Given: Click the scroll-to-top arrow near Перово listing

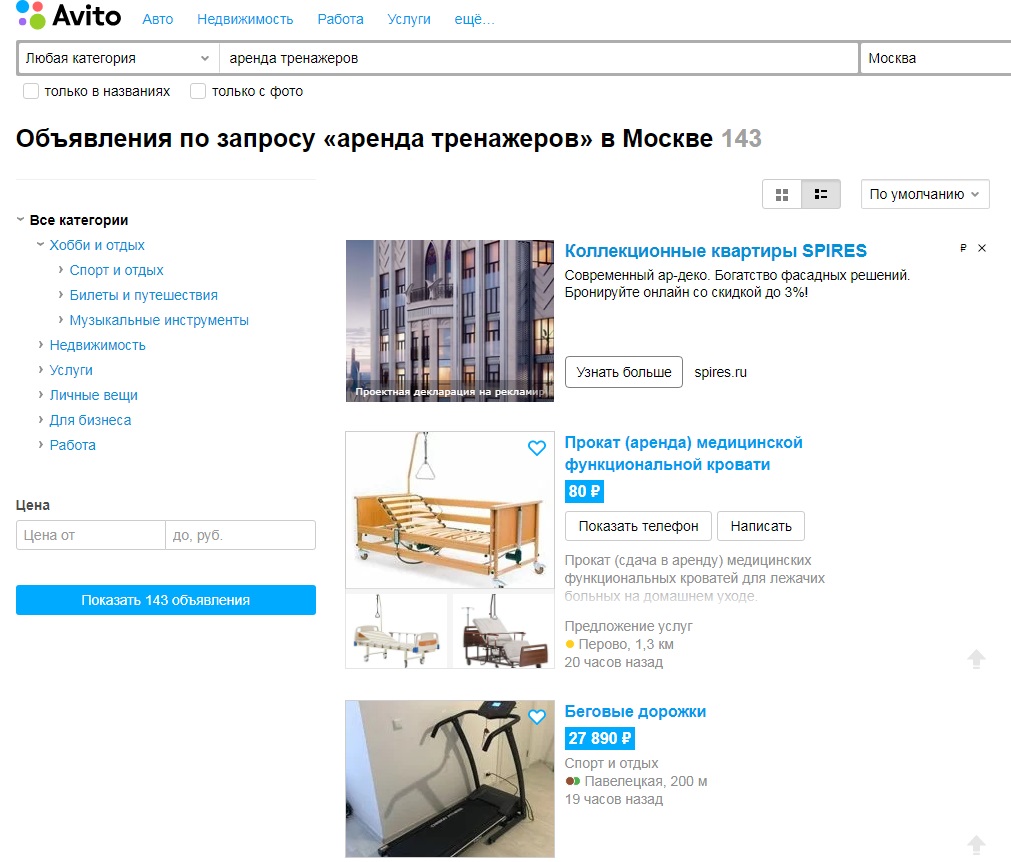Looking at the screenshot, I should coord(976,658).
